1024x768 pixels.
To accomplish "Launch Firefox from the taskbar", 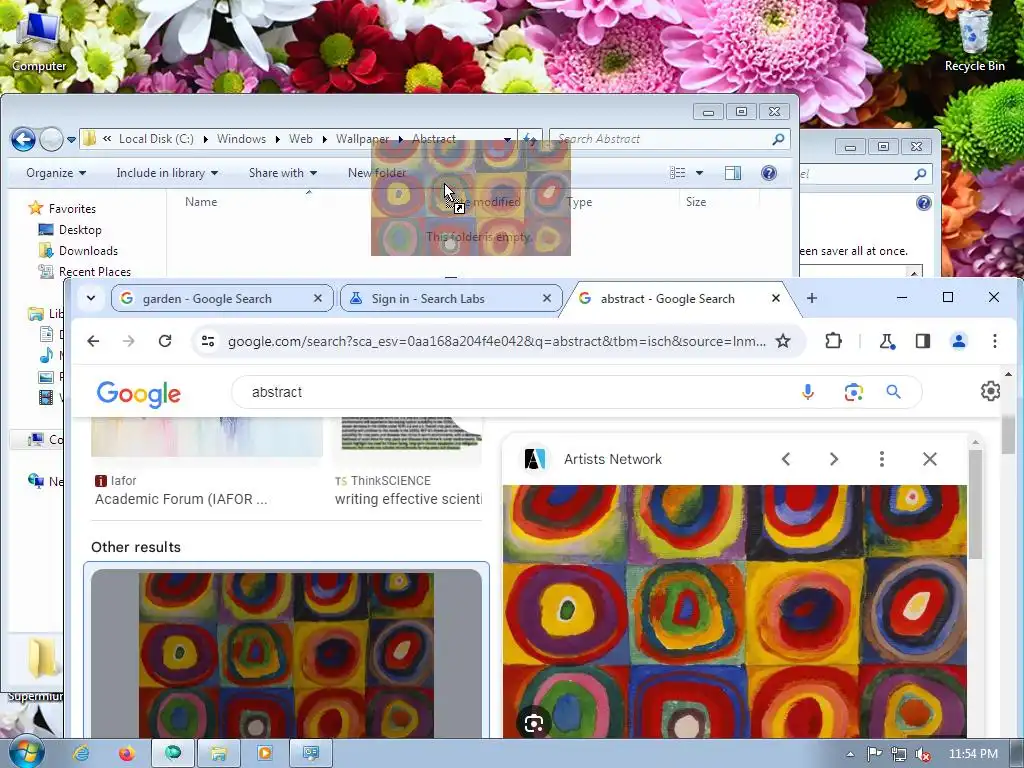I will (126, 754).
